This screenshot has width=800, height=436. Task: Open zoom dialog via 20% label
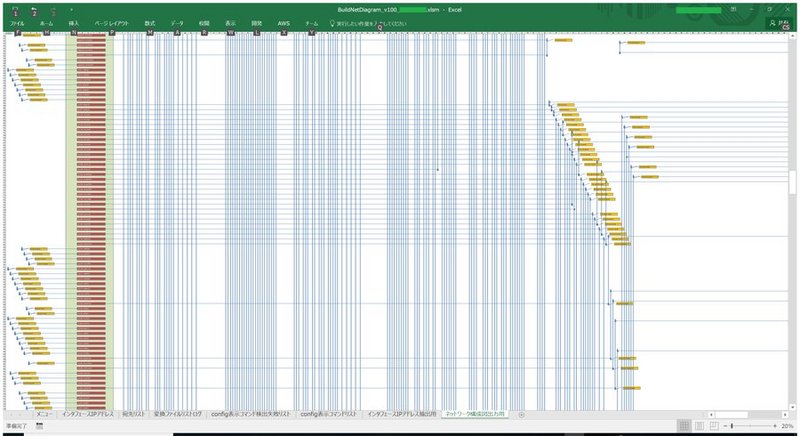pyautogui.click(x=787, y=426)
